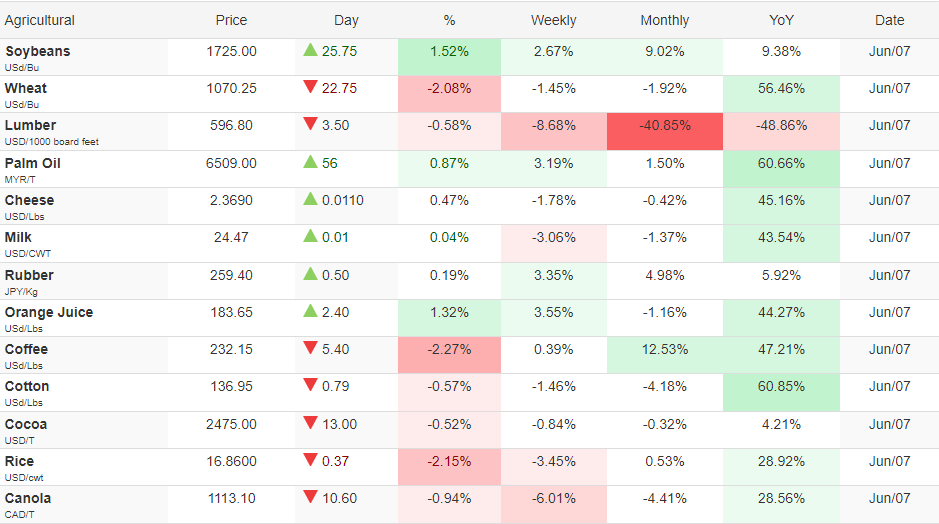Click the Monthly column header
The image size is (939, 524).
(665, 20)
